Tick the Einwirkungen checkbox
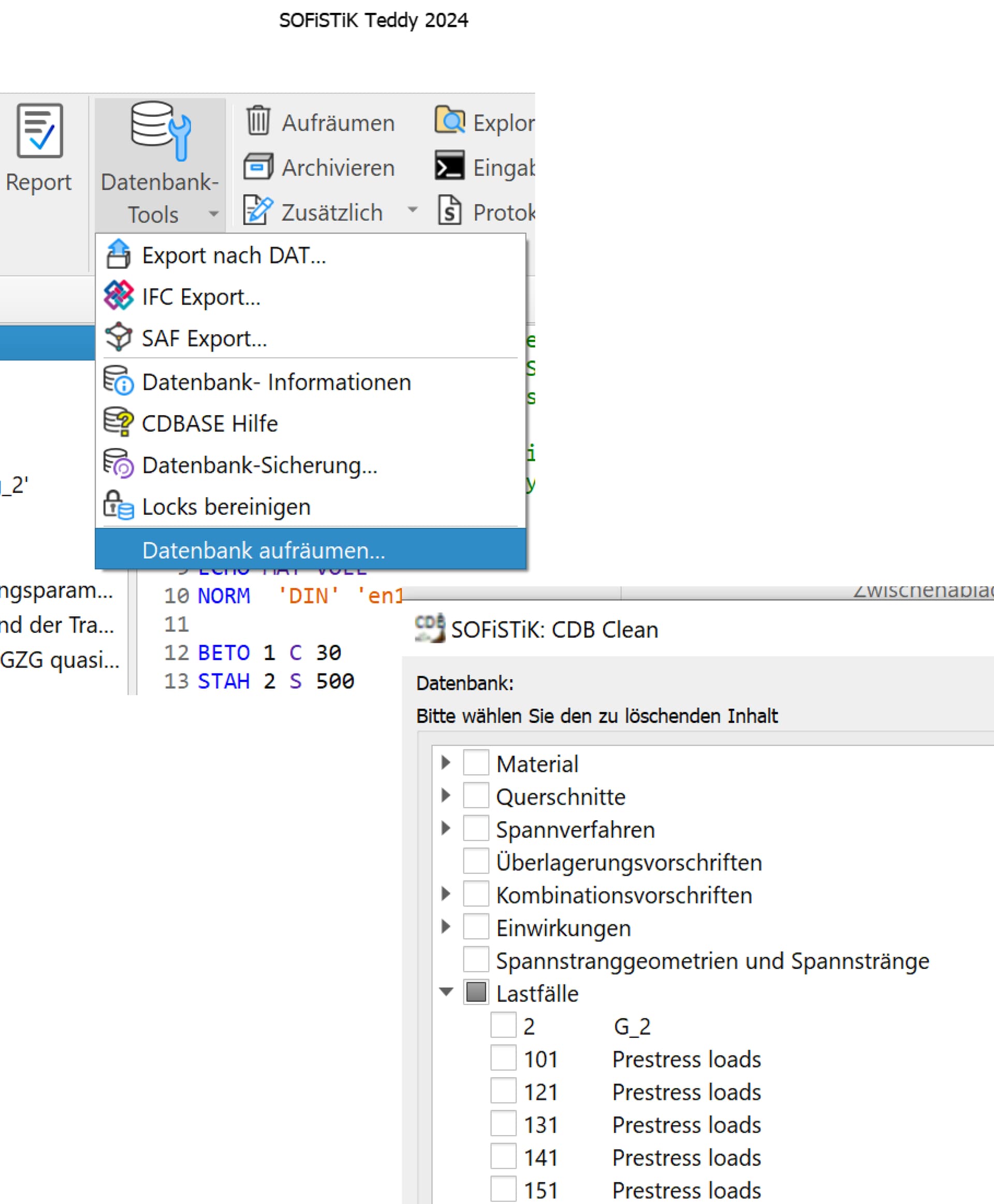Image resolution: width=994 pixels, height=1204 pixels. 476,927
